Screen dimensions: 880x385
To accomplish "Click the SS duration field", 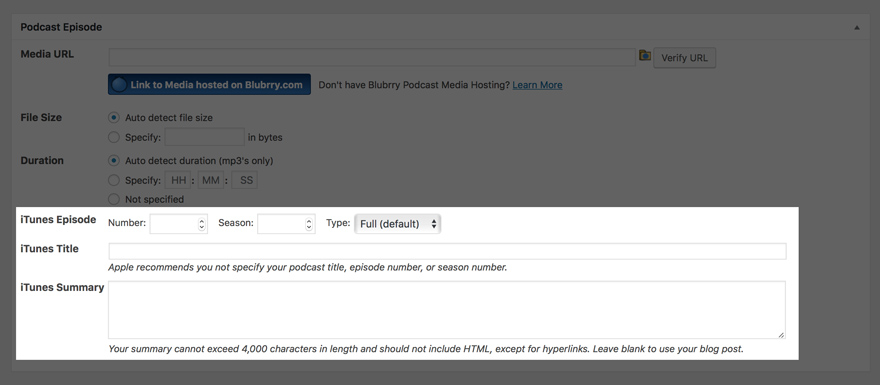I will [x=245, y=180].
